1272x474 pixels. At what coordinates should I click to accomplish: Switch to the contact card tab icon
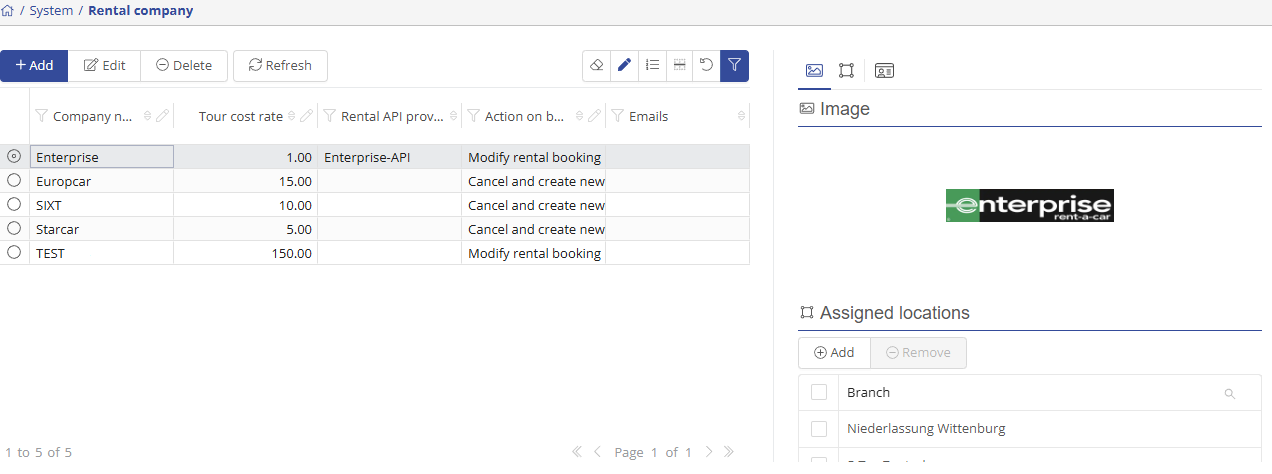point(884,70)
